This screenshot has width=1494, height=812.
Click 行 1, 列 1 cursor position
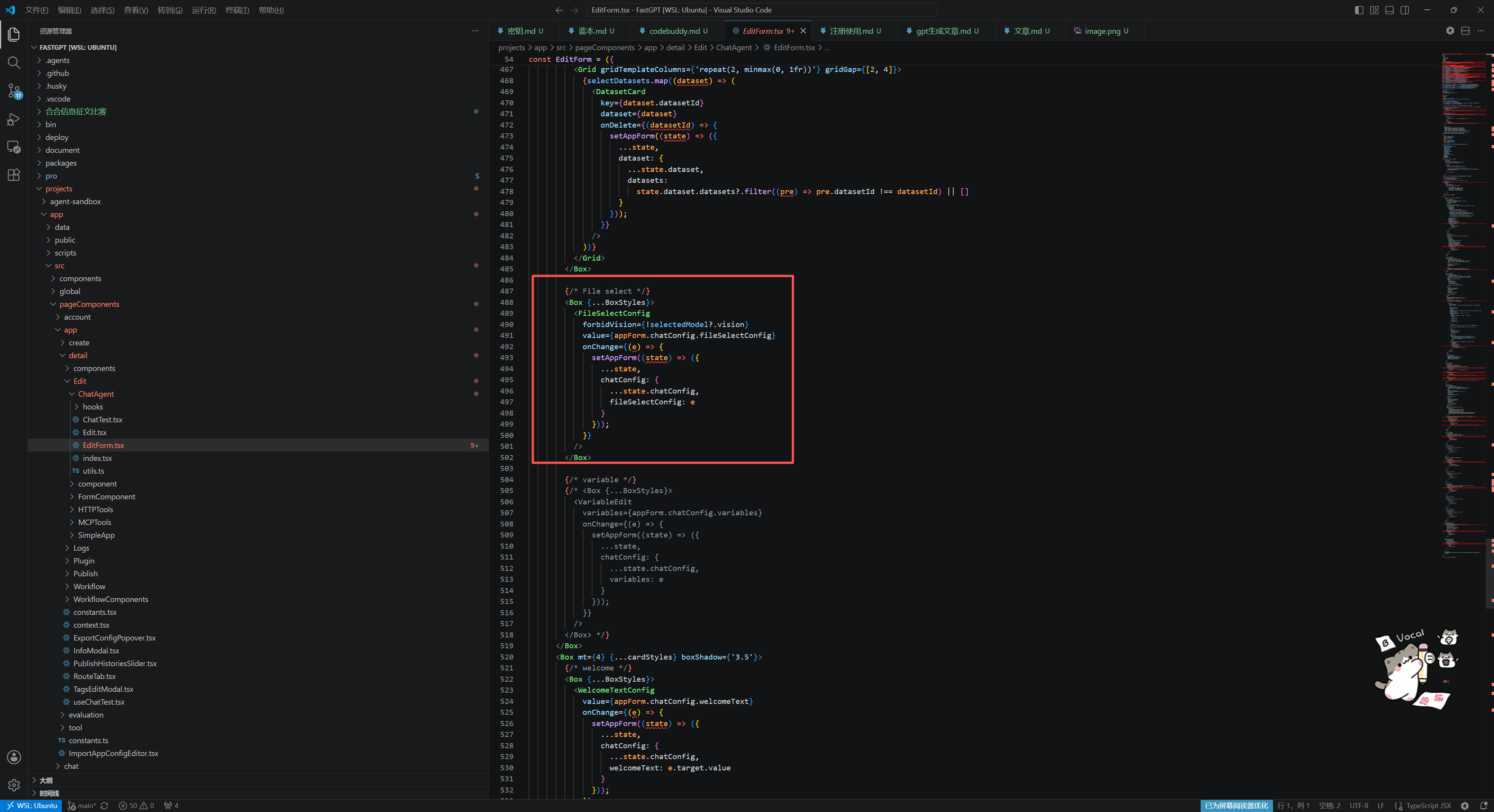(x=1293, y=806)
